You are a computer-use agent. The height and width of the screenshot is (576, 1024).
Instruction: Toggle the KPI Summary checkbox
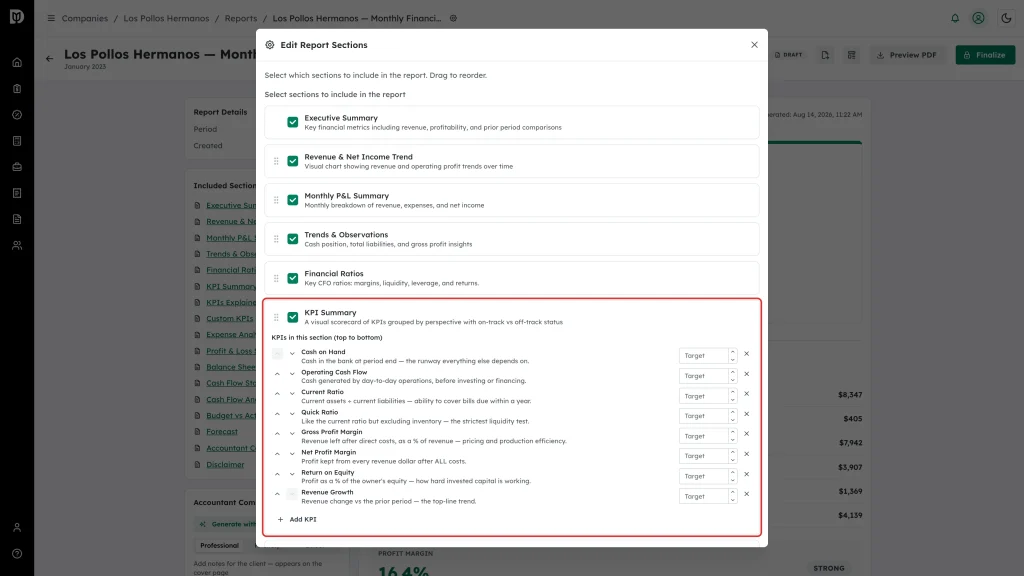coord(293,317)
